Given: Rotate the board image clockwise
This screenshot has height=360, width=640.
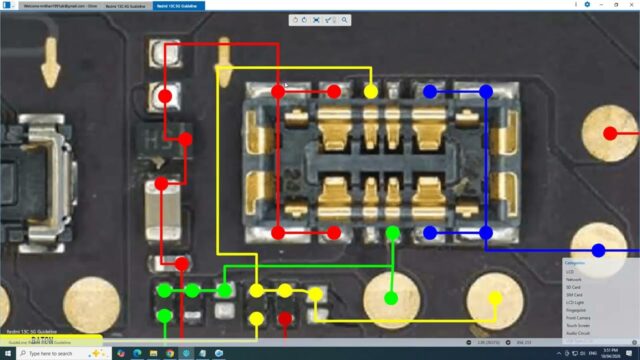Looking at the screenshot, I should coord(304,20).
